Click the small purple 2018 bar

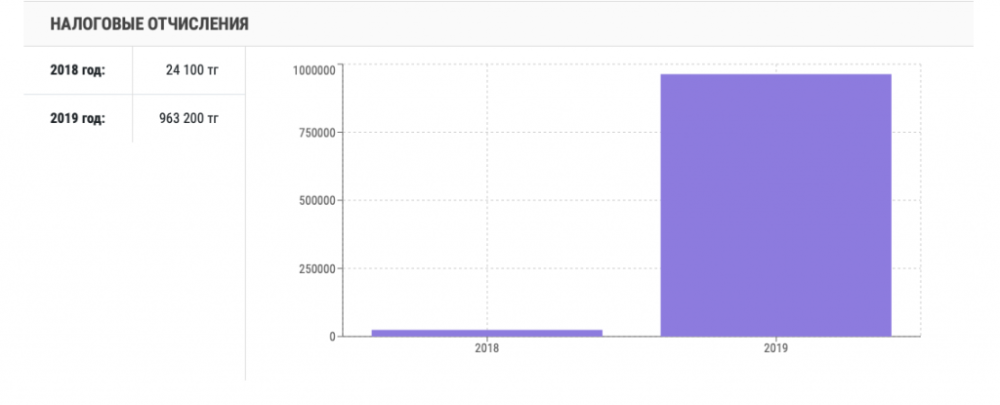point(486,332)
